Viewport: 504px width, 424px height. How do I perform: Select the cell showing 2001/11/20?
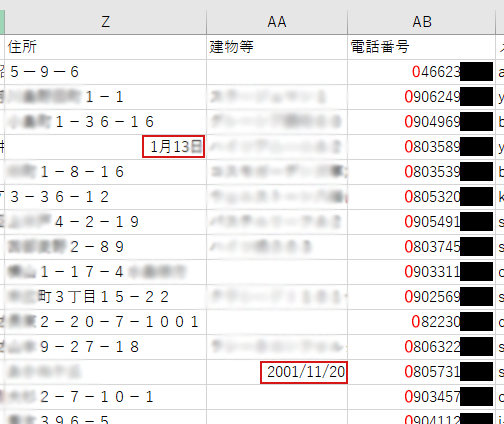(x=277, y=372)
